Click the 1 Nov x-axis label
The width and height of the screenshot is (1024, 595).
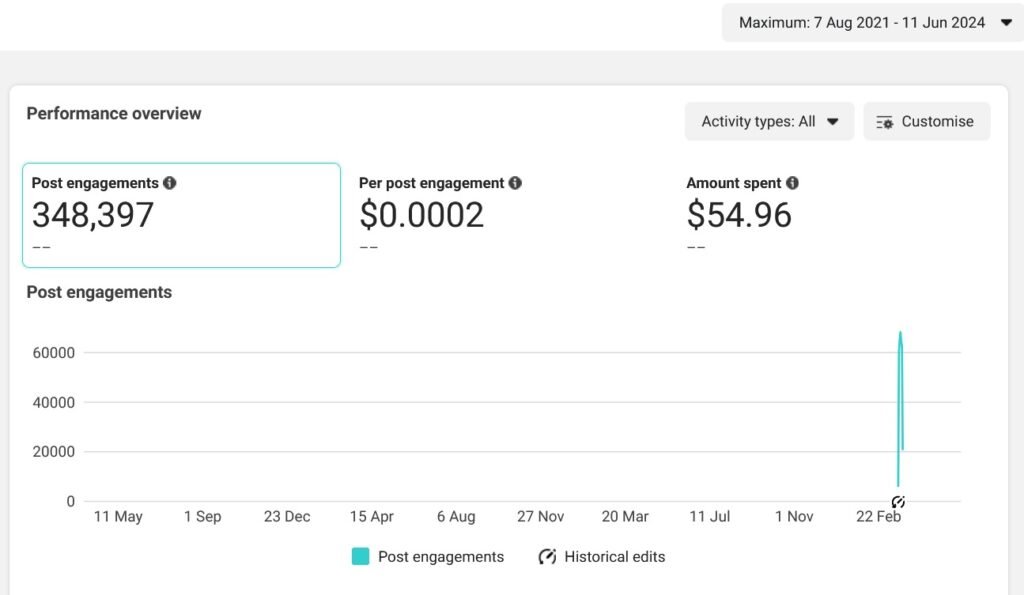[x=794, y=517]
